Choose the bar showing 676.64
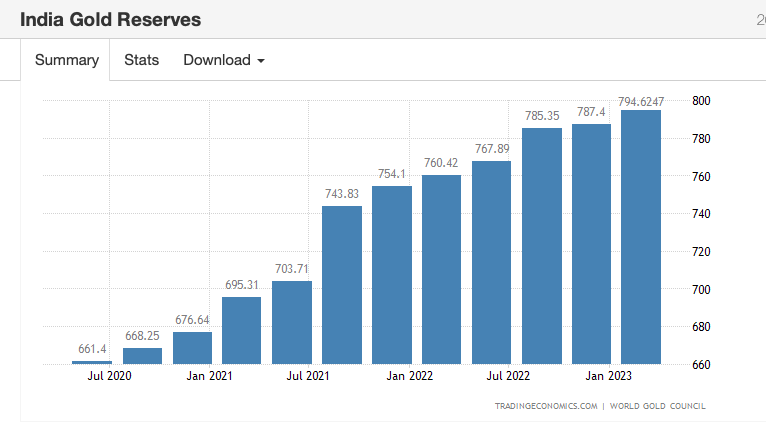 pos(192,348)
